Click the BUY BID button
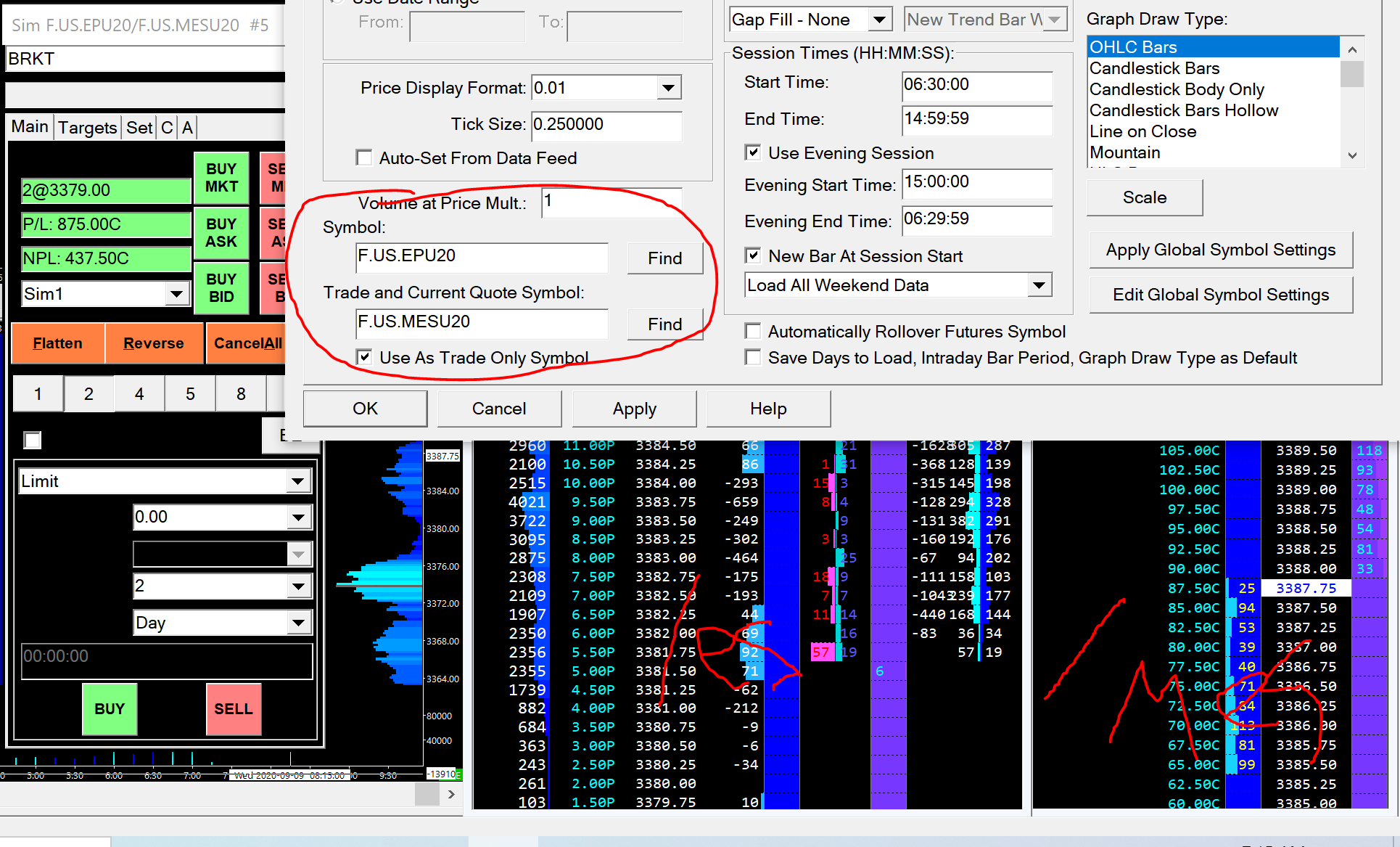 [x=221, y=288]
